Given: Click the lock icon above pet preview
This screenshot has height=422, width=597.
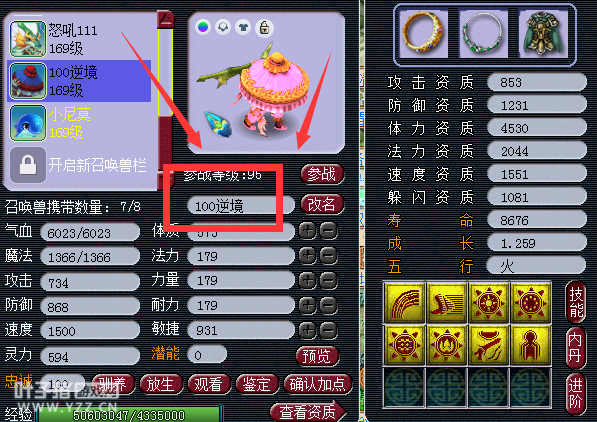Looking at the screenshot, I should [x=264, y=28].
